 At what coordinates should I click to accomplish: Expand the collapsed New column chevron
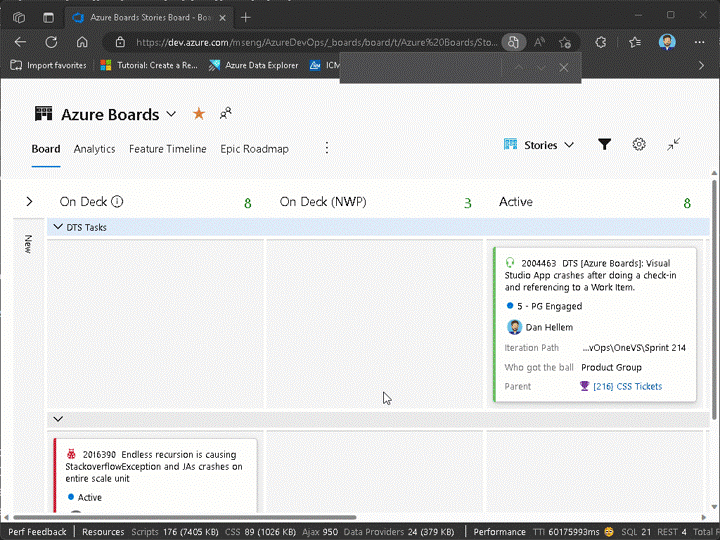[x=29, y=201]
